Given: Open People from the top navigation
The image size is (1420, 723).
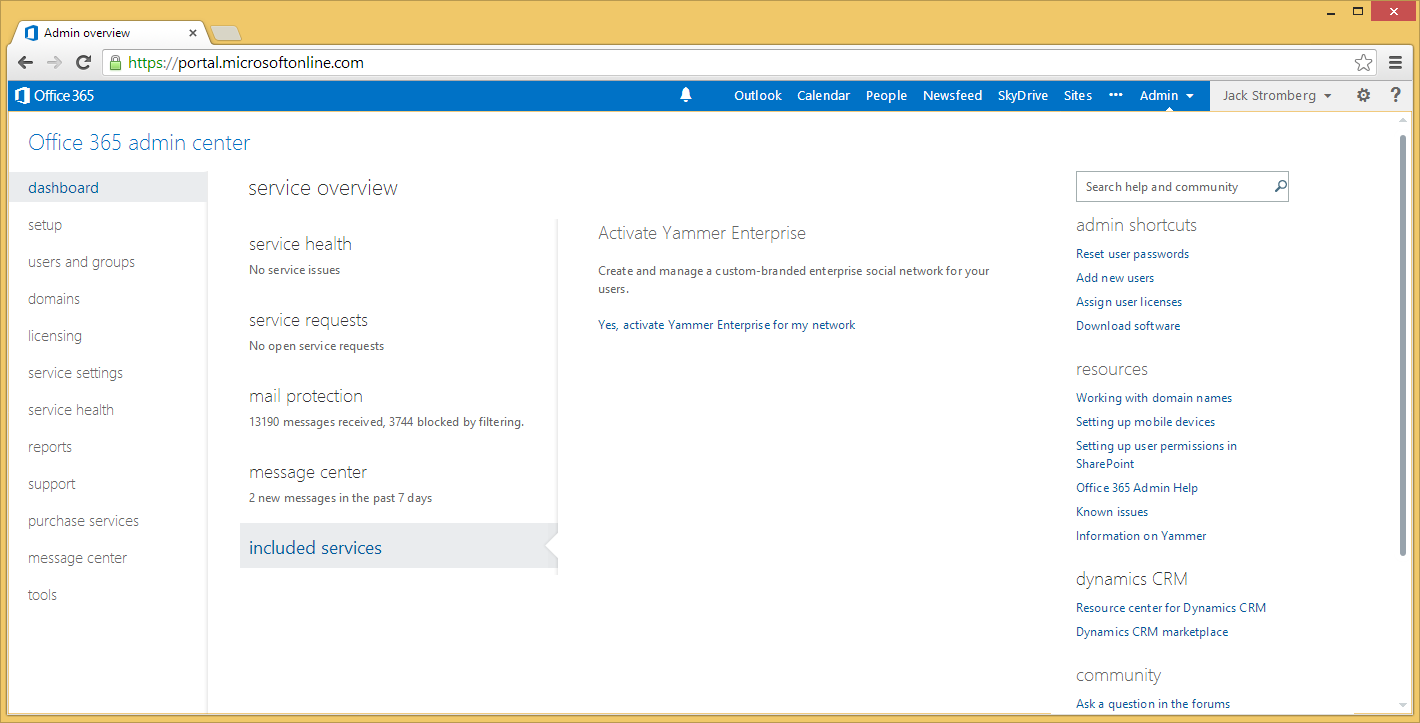Looking at the screenshot, I should (x=886, y=95).
